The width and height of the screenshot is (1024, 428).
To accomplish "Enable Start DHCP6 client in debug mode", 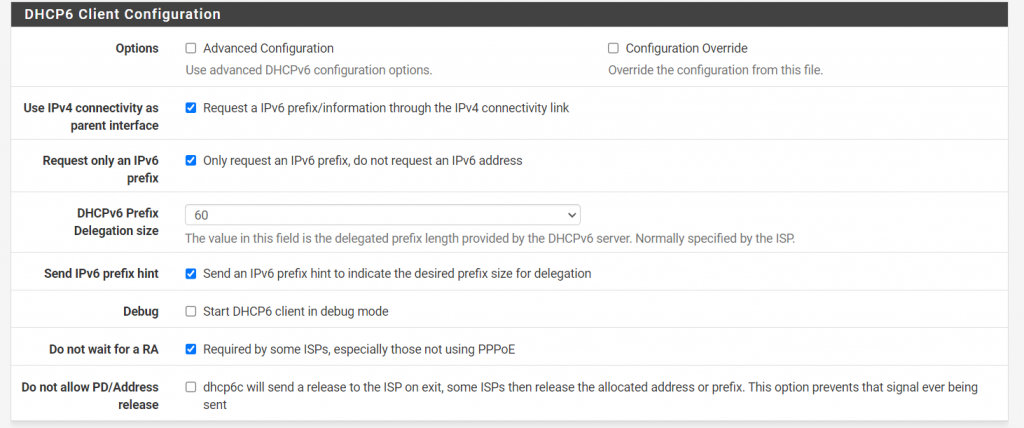I will pos(191,311).
